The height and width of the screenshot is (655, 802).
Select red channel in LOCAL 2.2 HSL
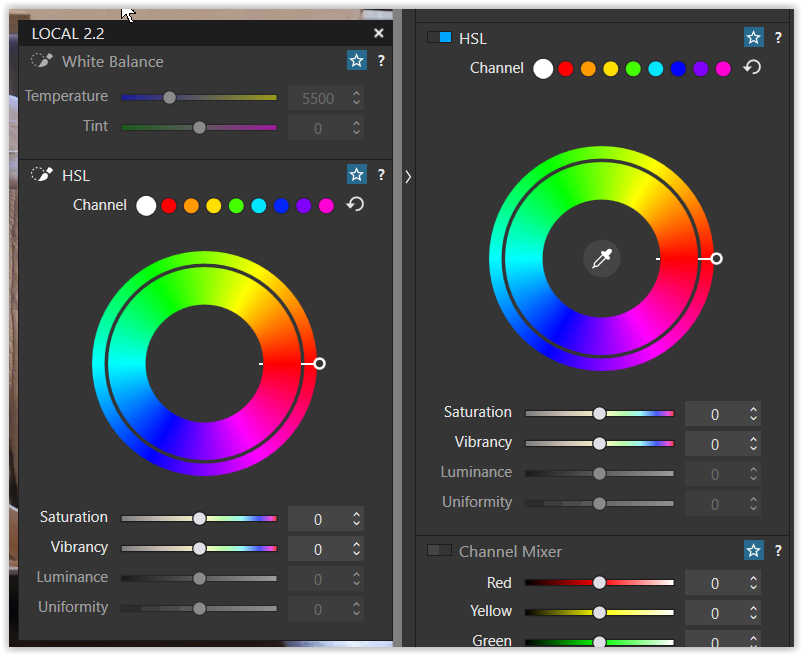coord(169,206)
